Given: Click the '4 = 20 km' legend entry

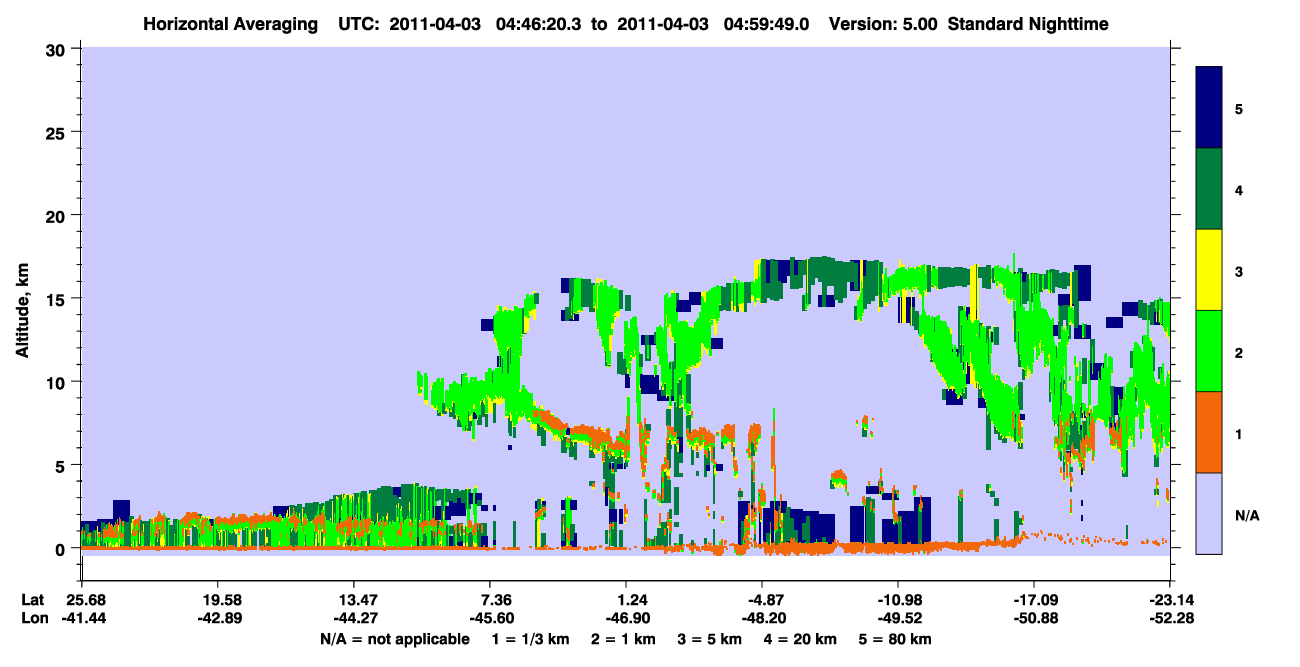Looking at the screenshot, I should [x=800, y=640].
